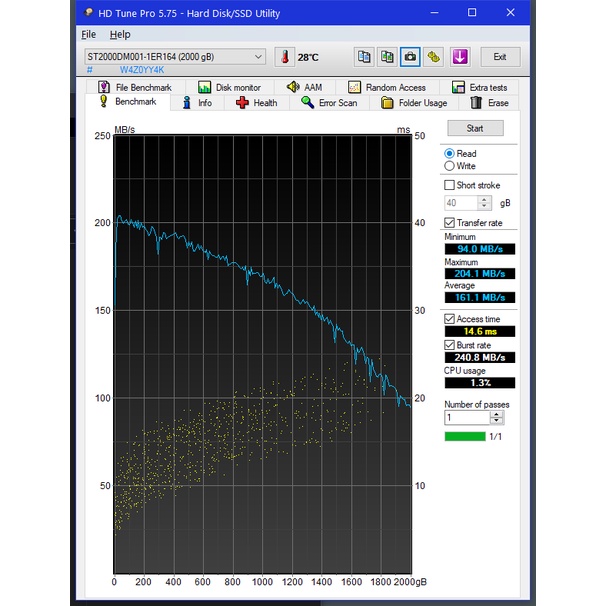Expand the ST2000DM001 drive selection dropdown
The width and height of the screenshot is (606, 606).
click(258, 57)
